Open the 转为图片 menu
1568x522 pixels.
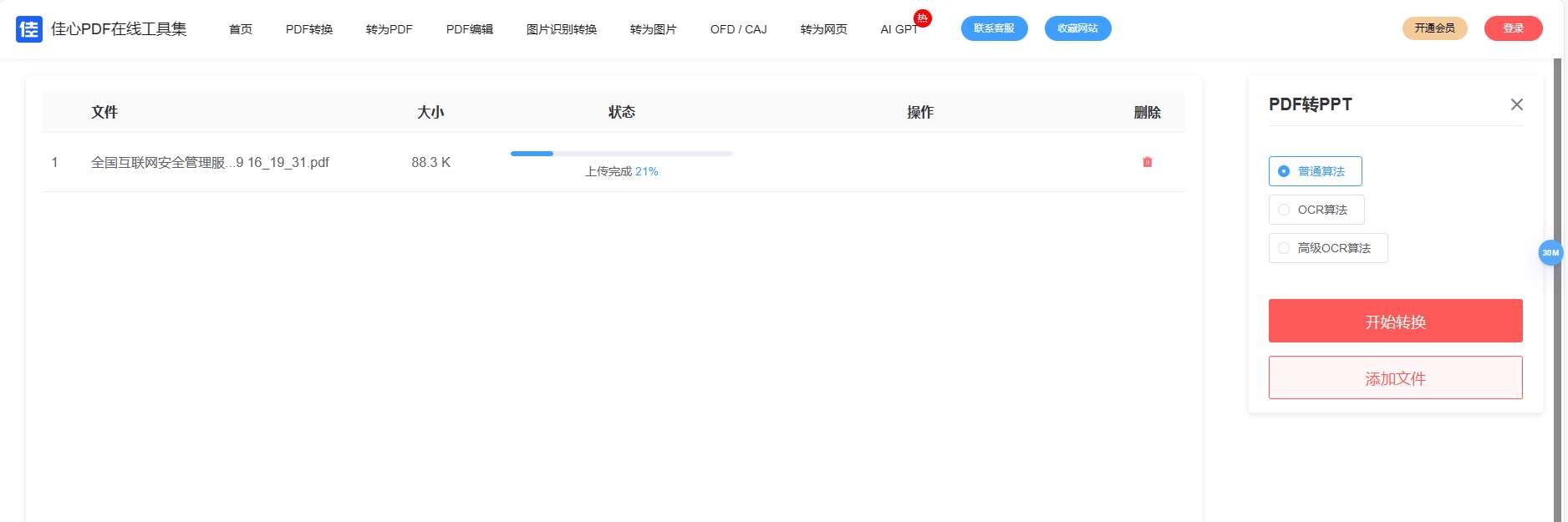click(x=654, y=29)
